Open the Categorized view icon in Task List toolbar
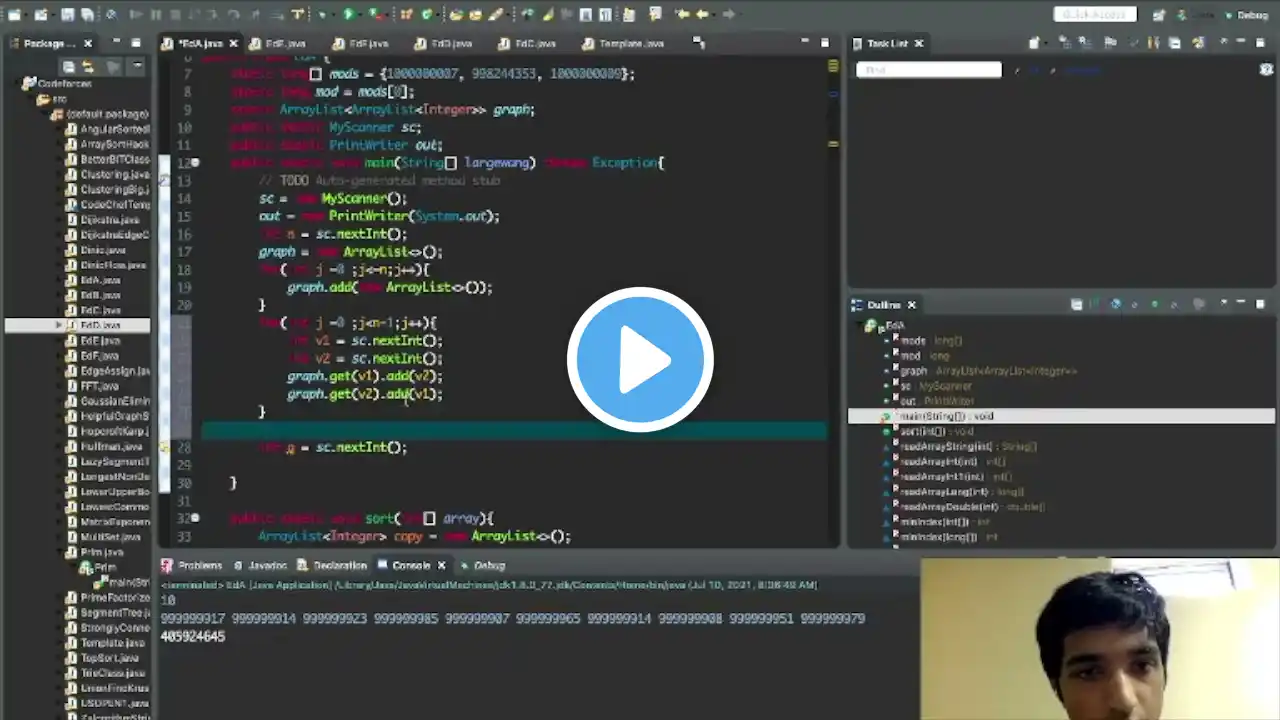The image size is (1280, 720). (1067, 43)
